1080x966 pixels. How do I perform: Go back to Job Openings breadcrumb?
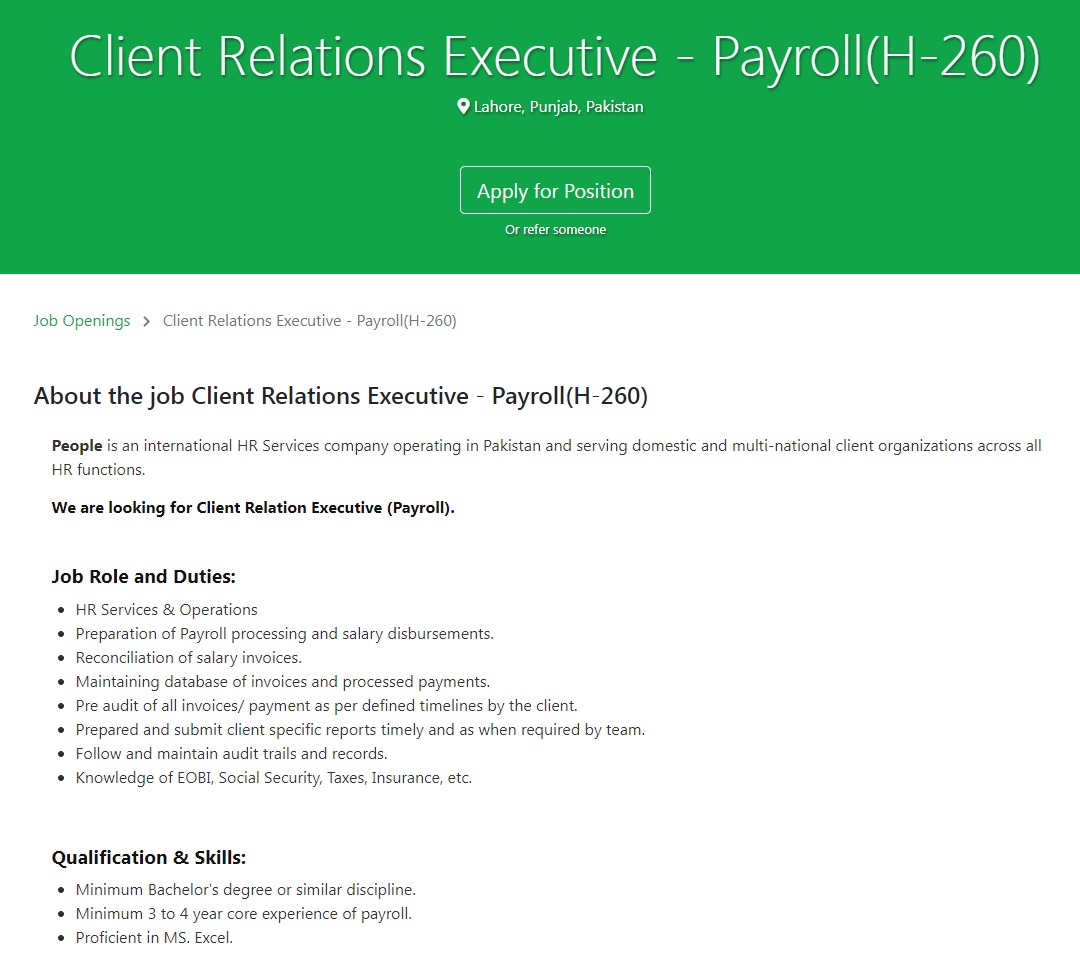[82, 321]
